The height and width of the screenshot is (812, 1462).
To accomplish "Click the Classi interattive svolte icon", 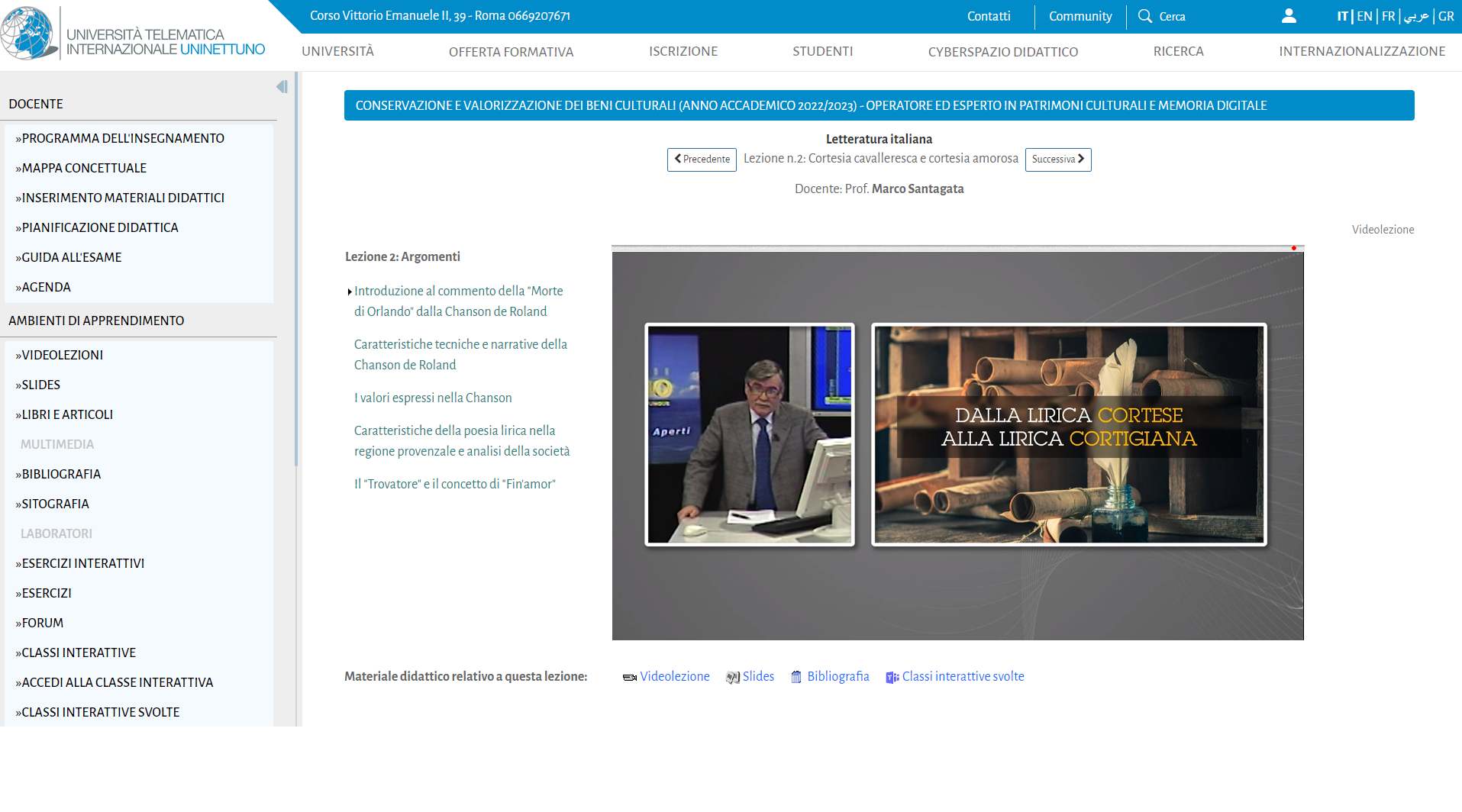I will tap(892, 678).
